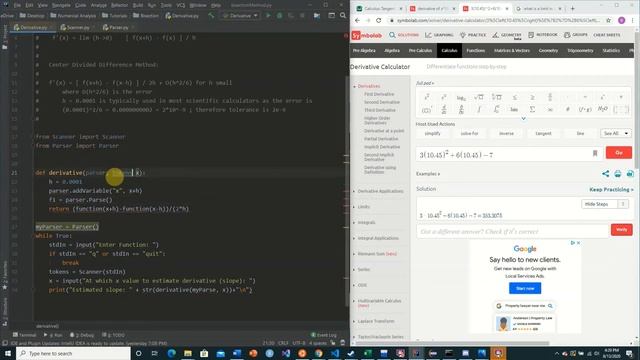Insert the x squared keypad symbol
Viewport: 640px width, 360px height.
coord(427,97)
